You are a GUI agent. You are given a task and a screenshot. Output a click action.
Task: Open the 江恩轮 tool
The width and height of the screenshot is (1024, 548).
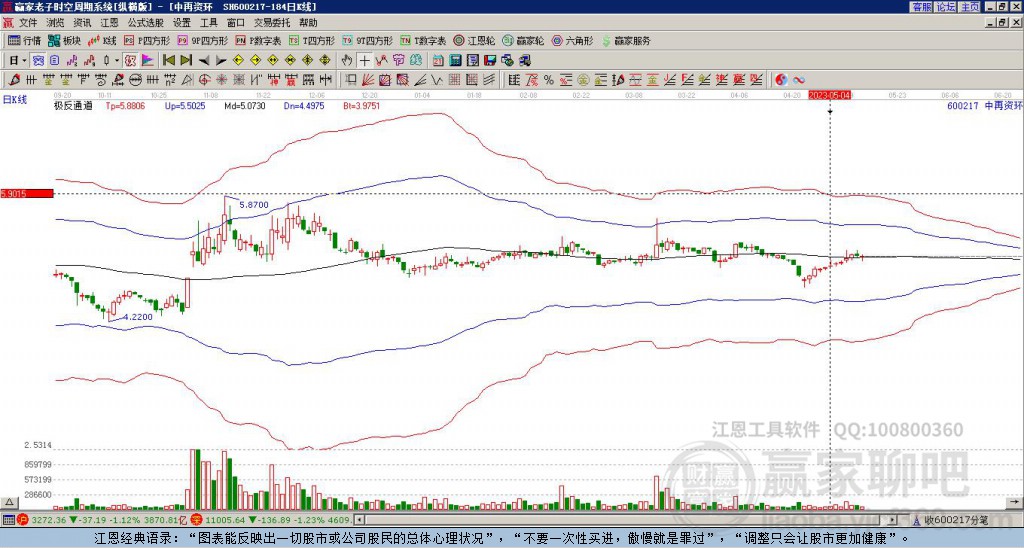click(x=474, y=41)
